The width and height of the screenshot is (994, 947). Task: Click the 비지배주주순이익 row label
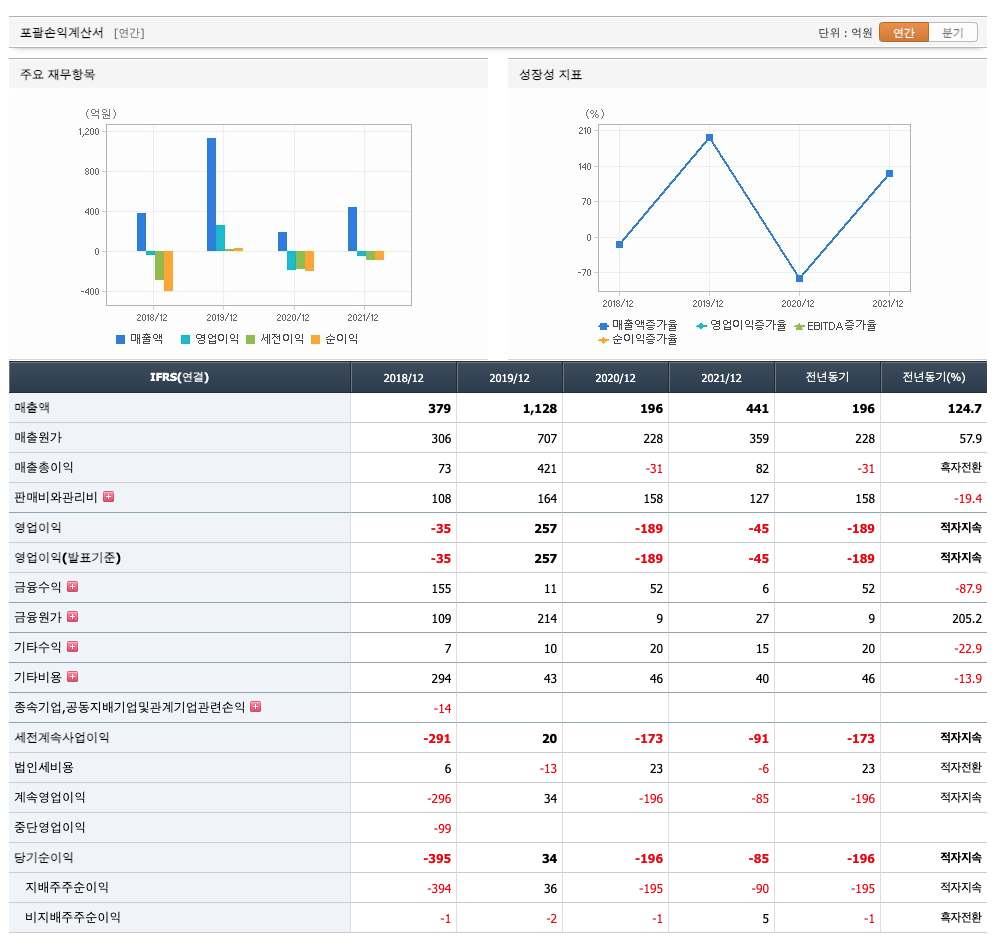(72, 917)
